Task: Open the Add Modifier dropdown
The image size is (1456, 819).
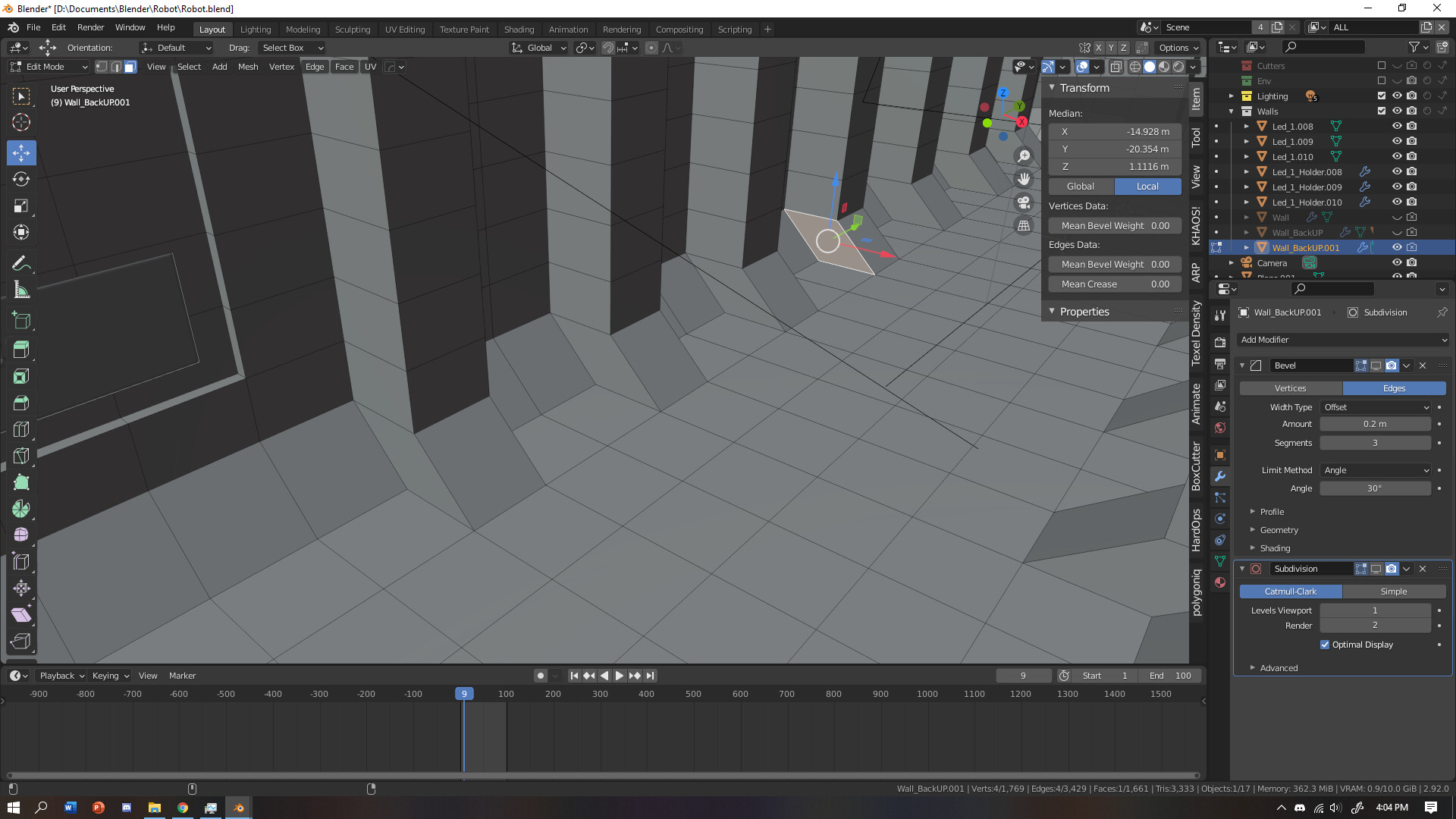Action: click(1343, 340)
